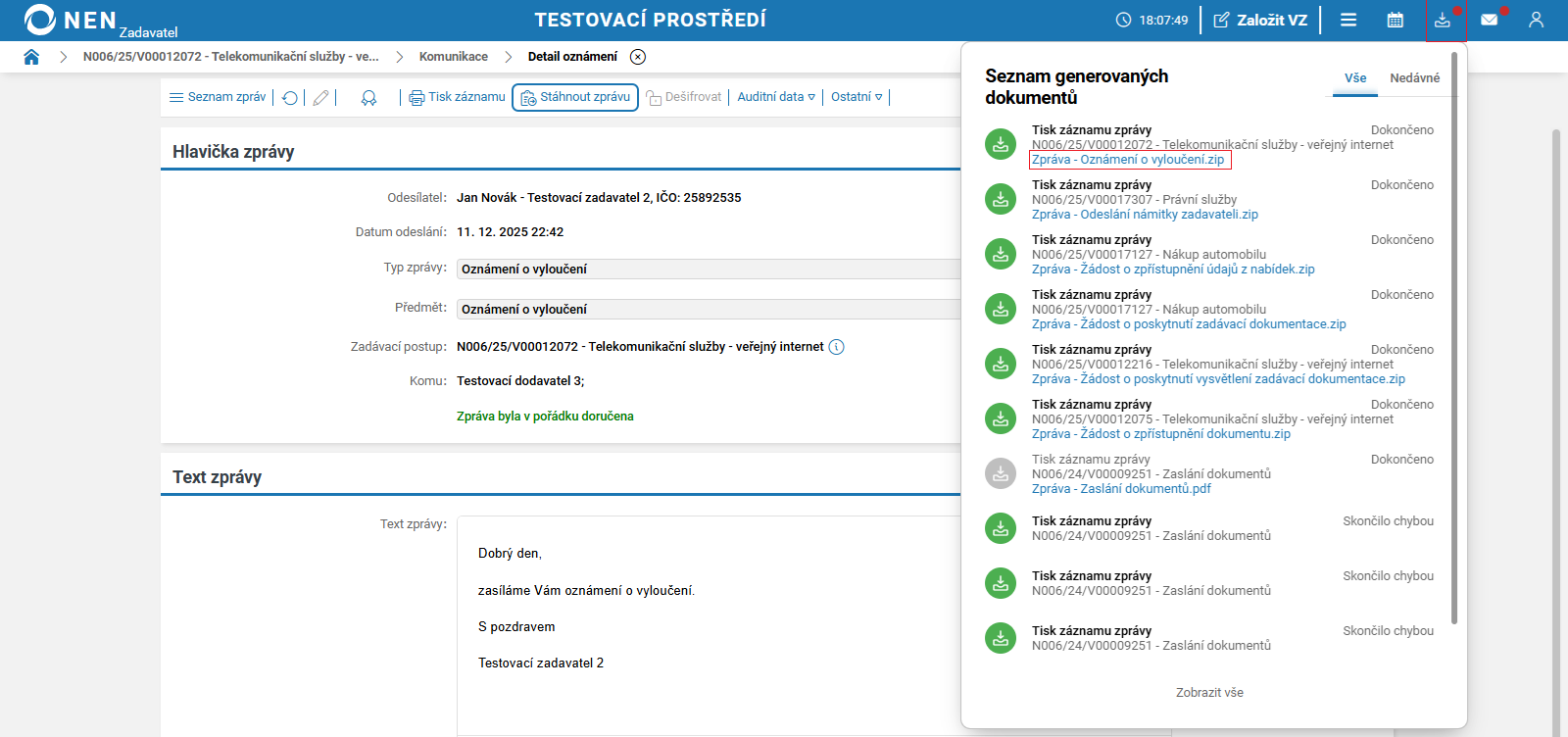Click the session timer 18:07:49
The height and width of the screenshot is (737, 1568).
tap(1152, 20)
